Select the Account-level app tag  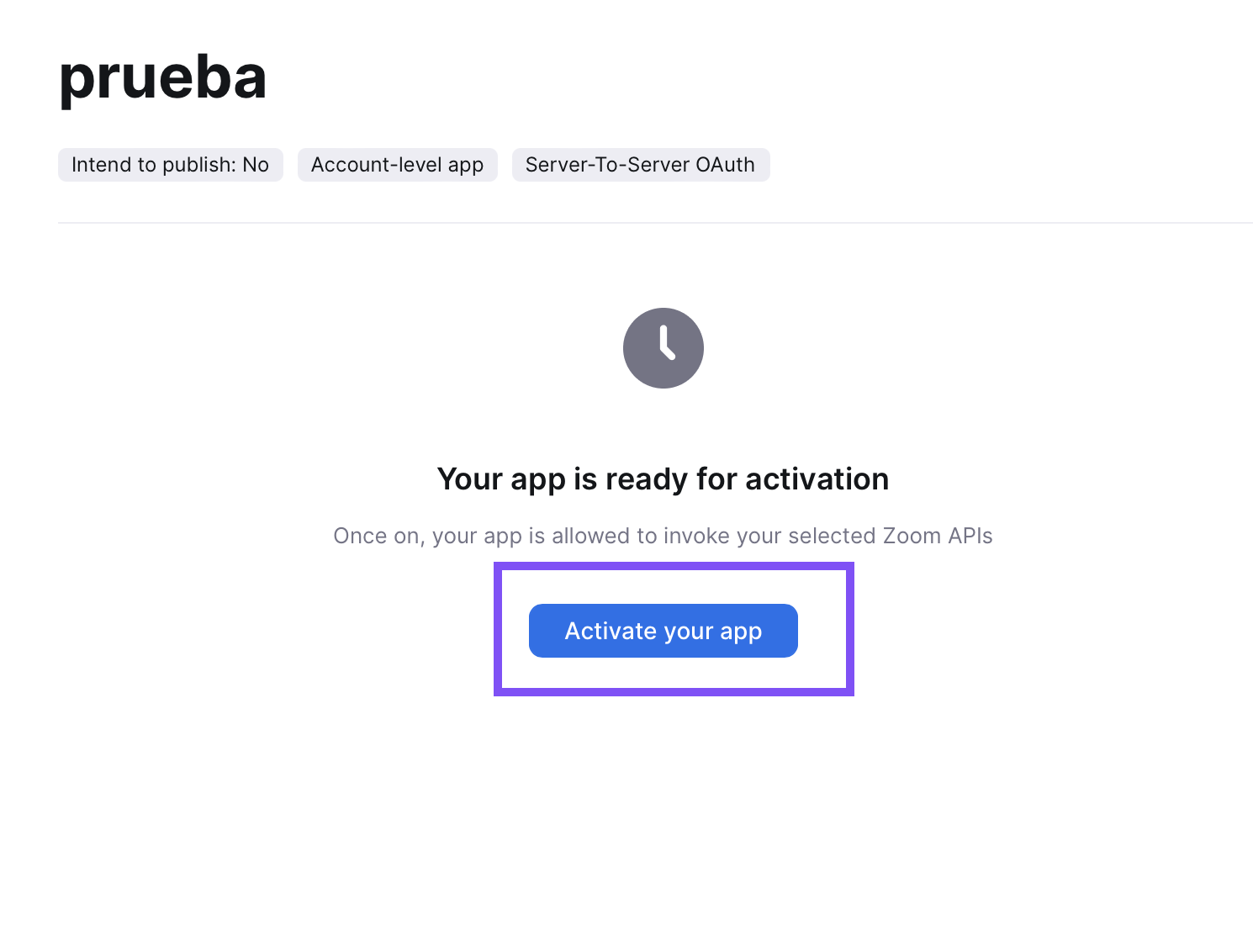point(398,165)
